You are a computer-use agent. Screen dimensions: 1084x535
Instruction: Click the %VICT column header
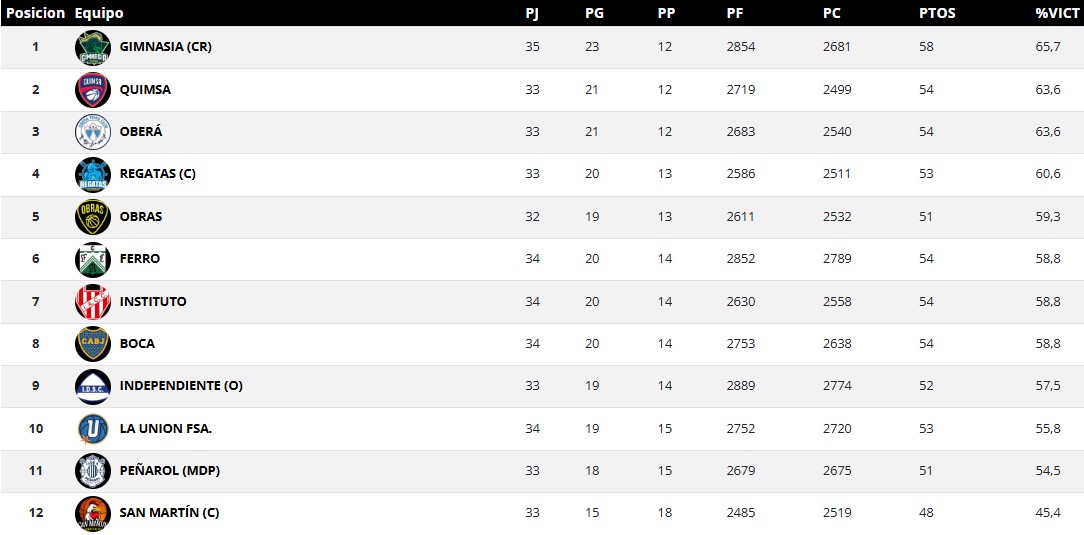[1055, 13]
